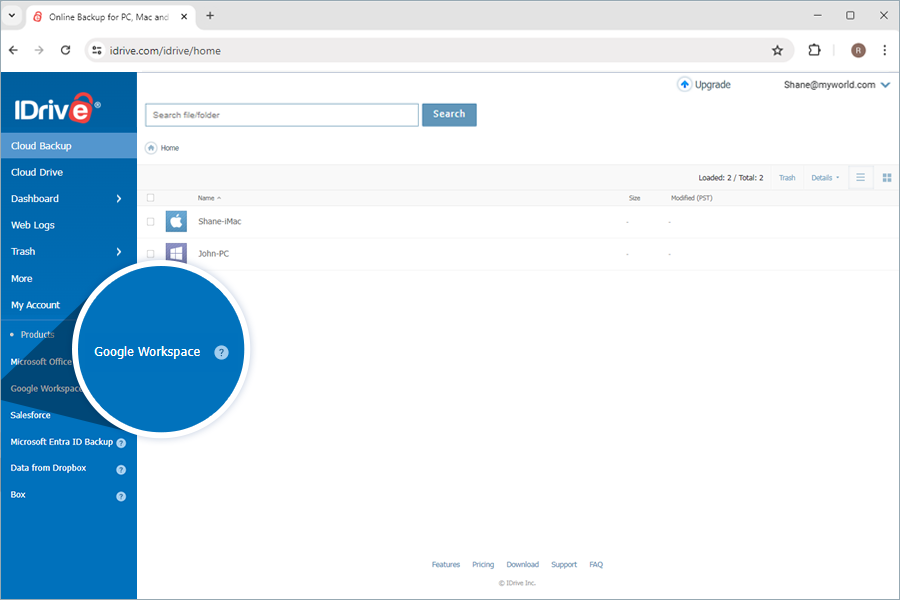Screen dimensions: 900x600
Task: Open new browser tab
Action: click(x=210, y=16)
